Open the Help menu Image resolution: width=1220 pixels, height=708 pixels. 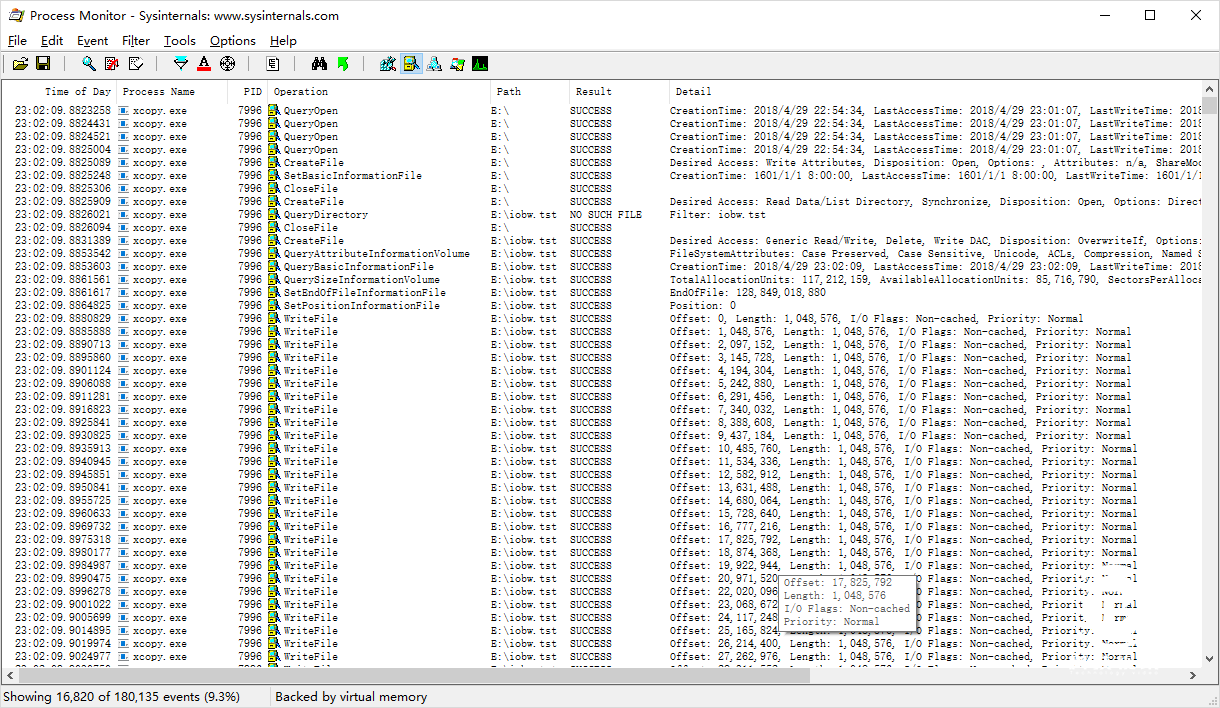(283, 41)
